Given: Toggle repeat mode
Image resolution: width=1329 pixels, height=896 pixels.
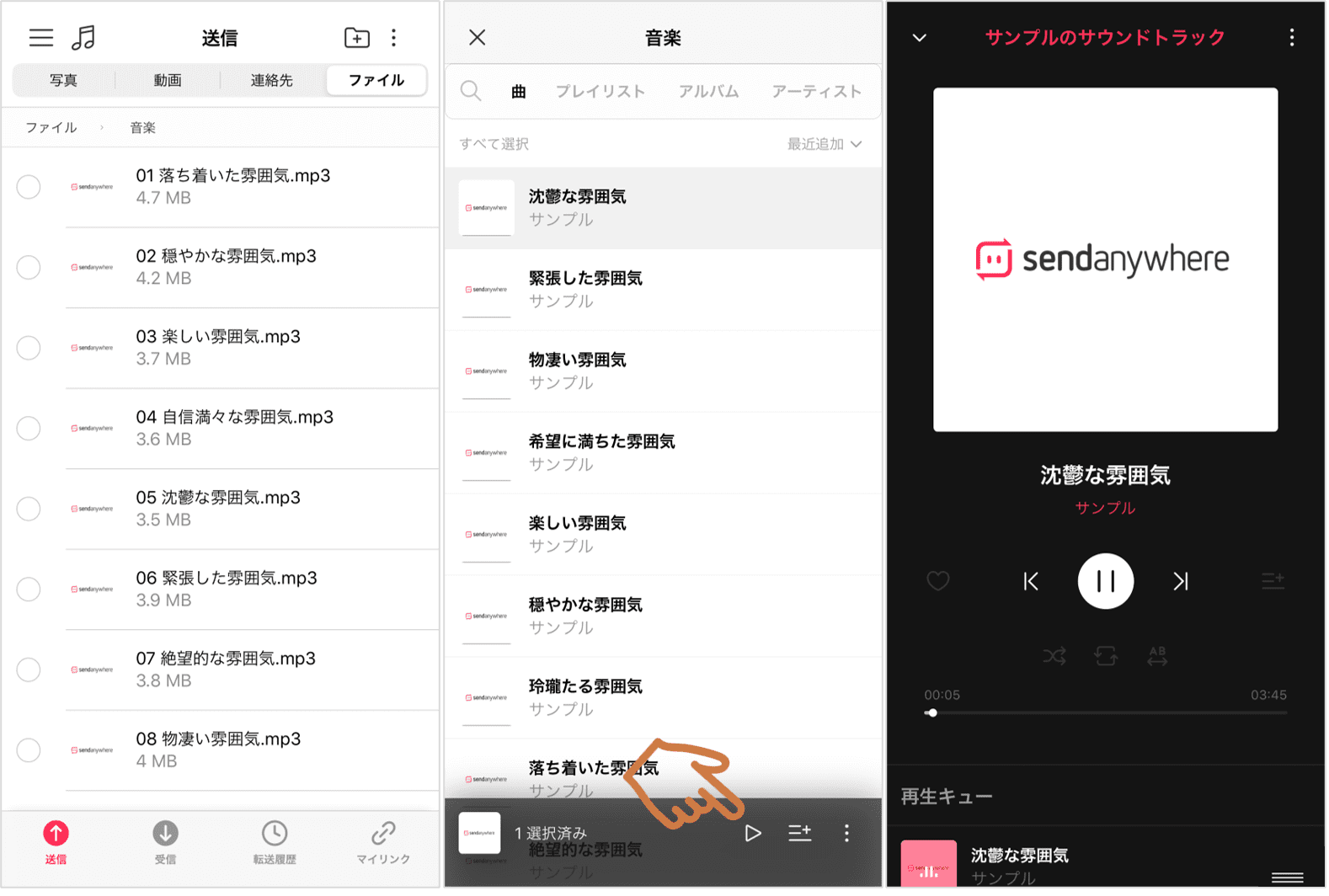Looking at the screenshot, I should coord(1106,656).
